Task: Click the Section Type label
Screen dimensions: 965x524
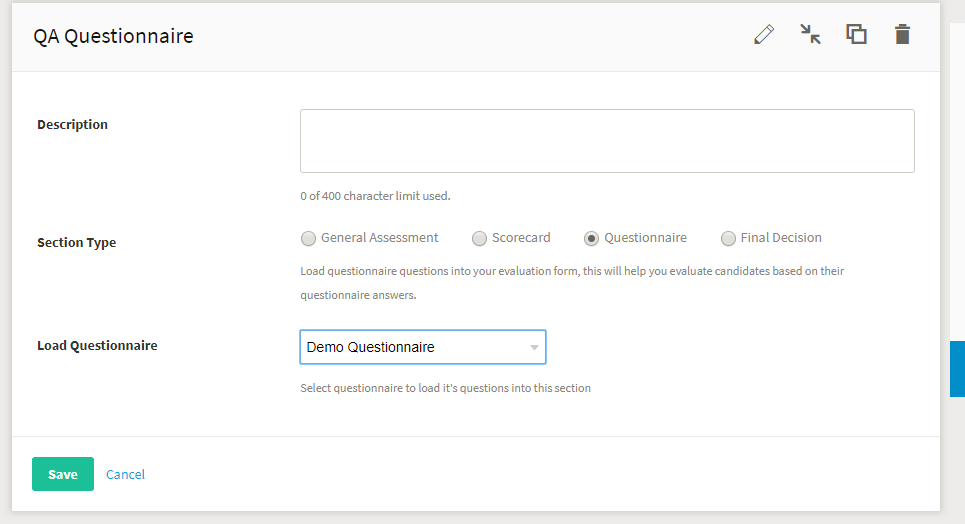Action: (76, 243)
